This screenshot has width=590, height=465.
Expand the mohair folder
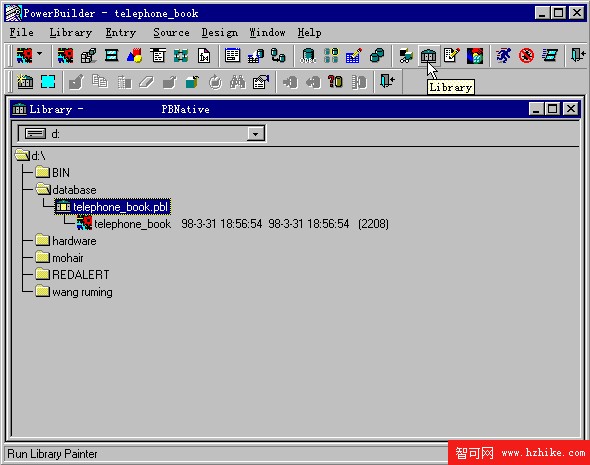(59, 258)
